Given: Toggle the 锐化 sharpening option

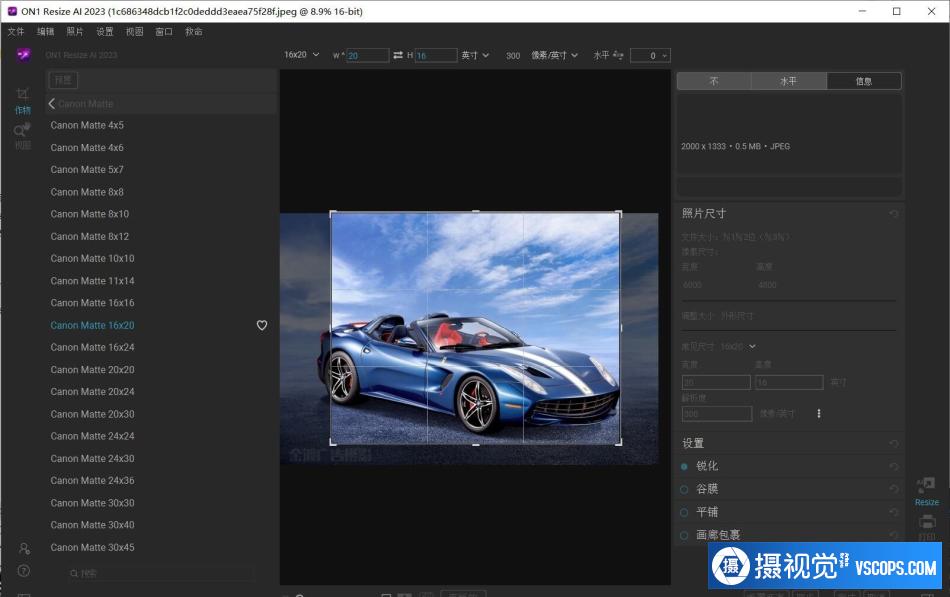Looking at the screenshot, I should [684, 466].
